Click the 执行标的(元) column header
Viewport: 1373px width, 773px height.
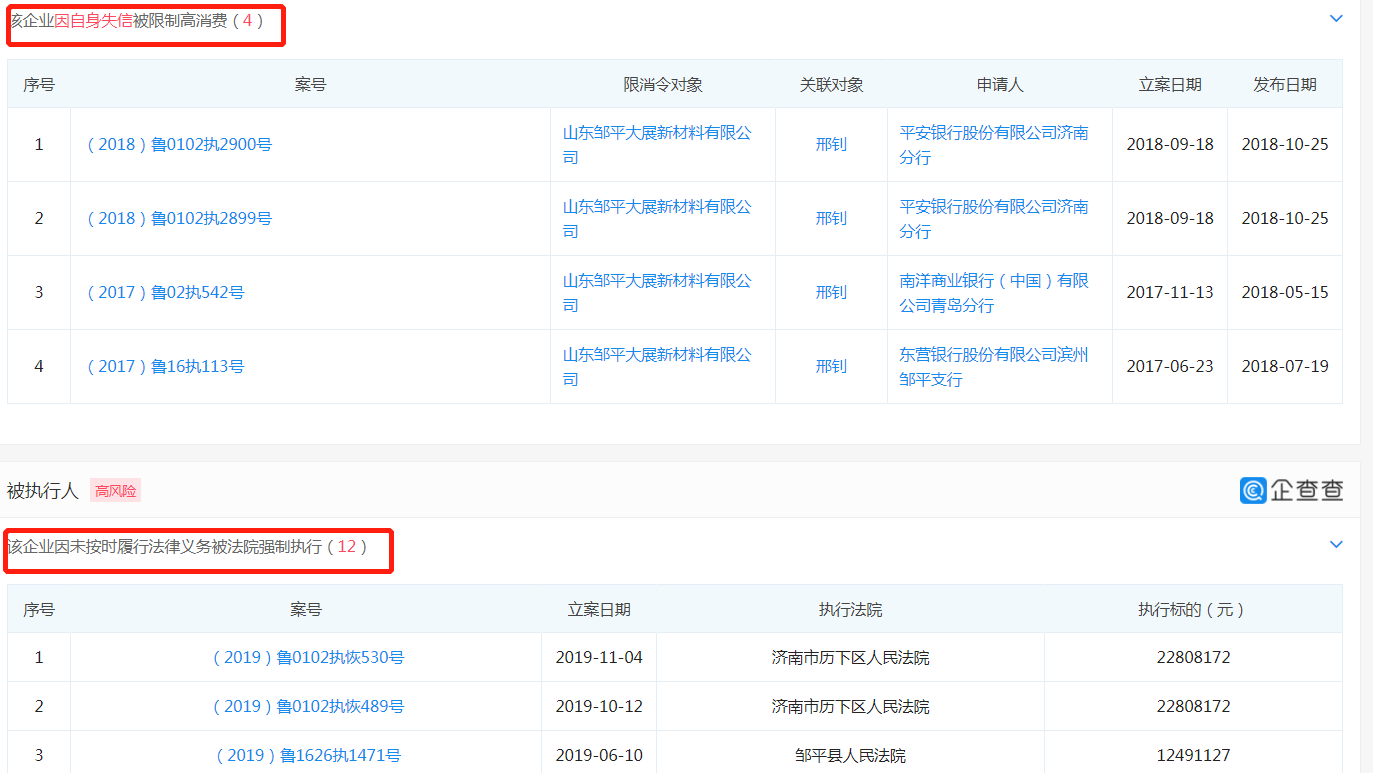click(x=1192, y=609)
